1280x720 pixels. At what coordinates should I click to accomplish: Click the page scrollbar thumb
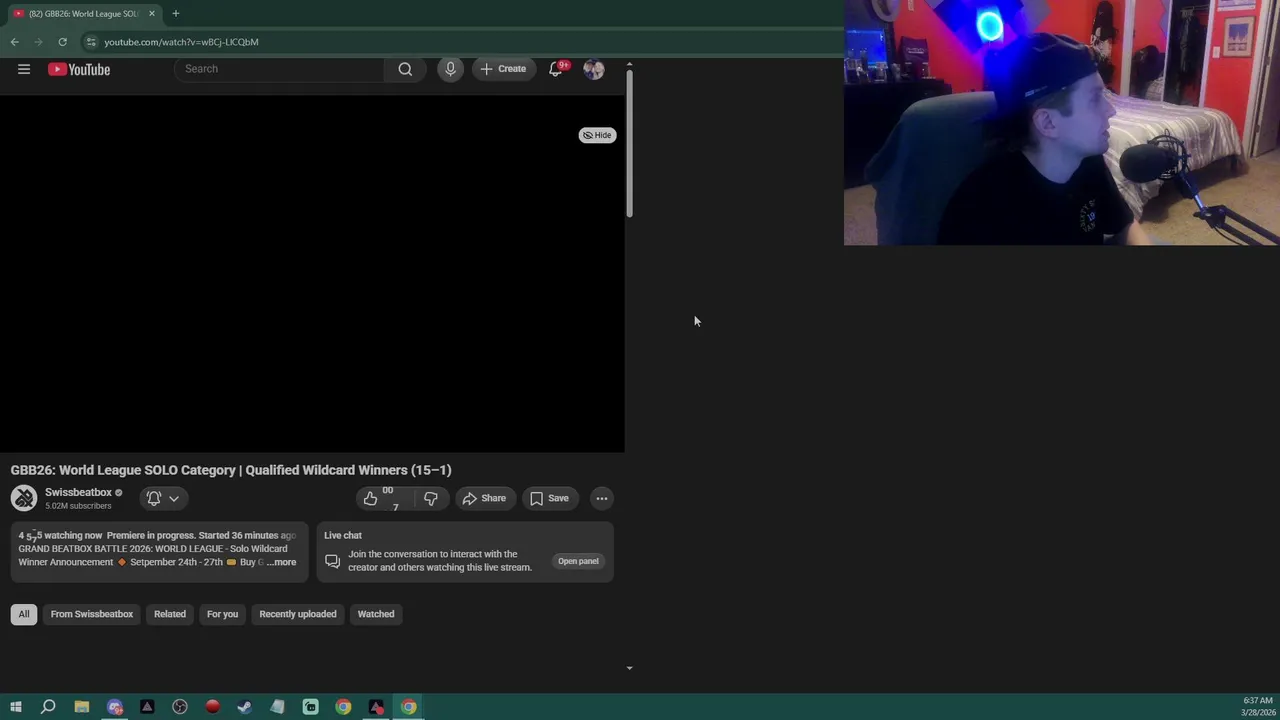[x=629, y=143]
